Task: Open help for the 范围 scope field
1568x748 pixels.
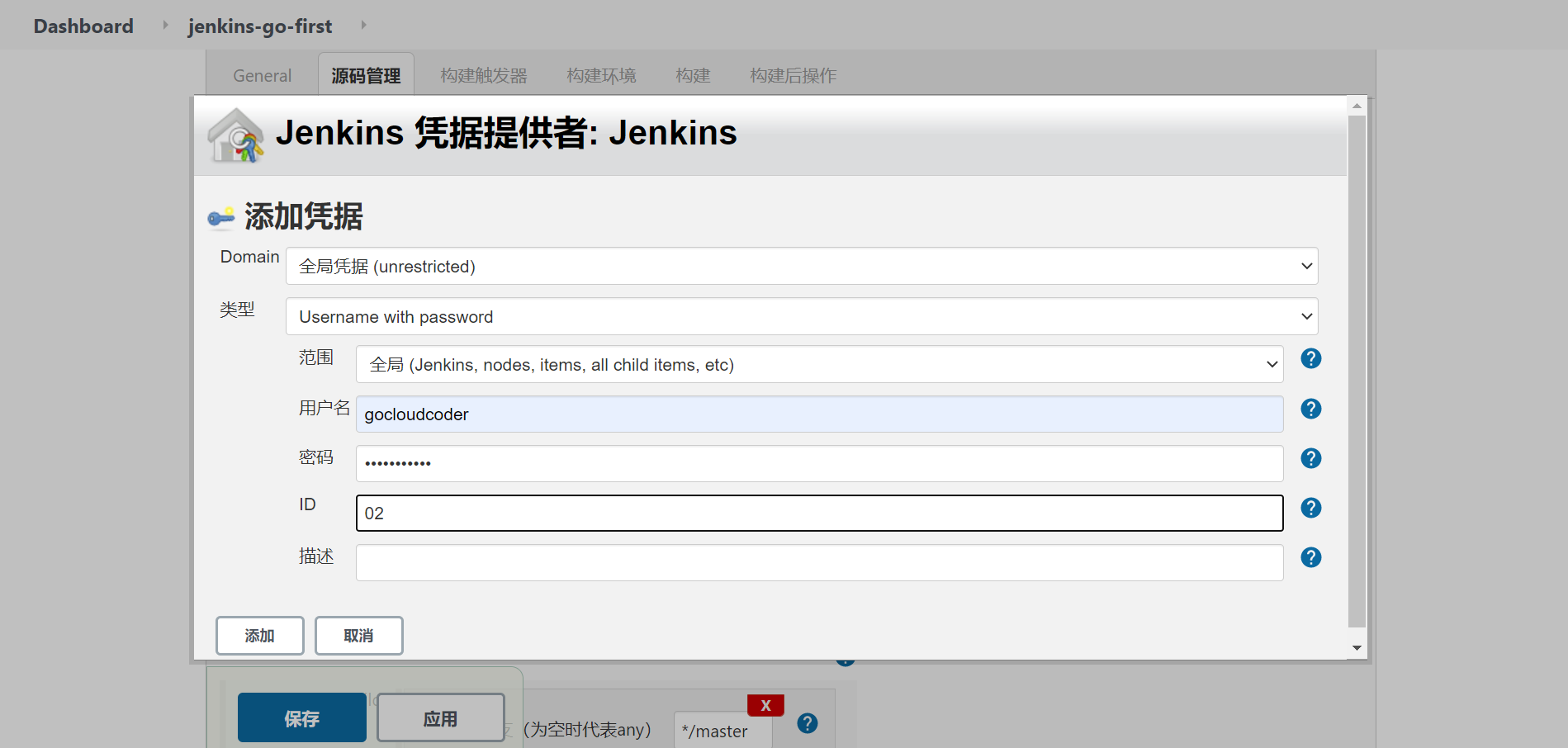Action: [1310, 358]
